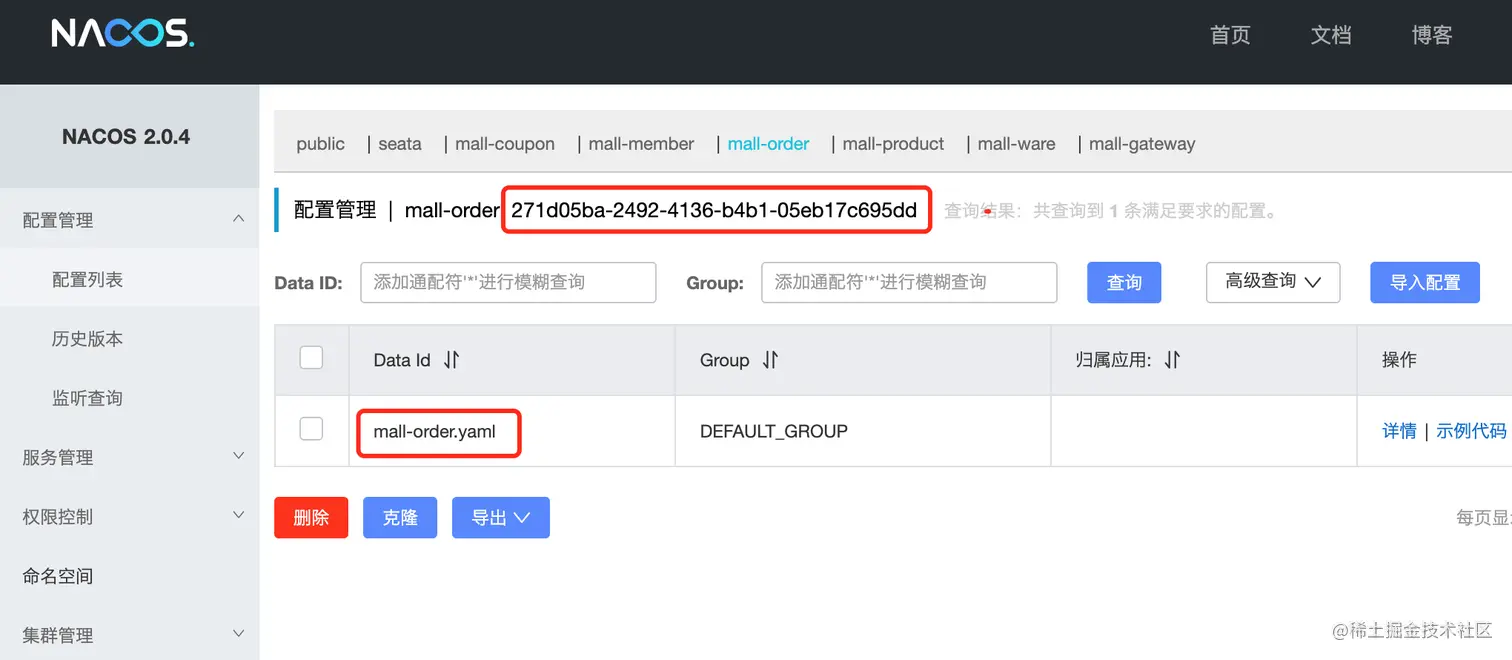Expand the 服务管理 sidebar section
Screen dimensions: 1512x660
pos(238,456)
